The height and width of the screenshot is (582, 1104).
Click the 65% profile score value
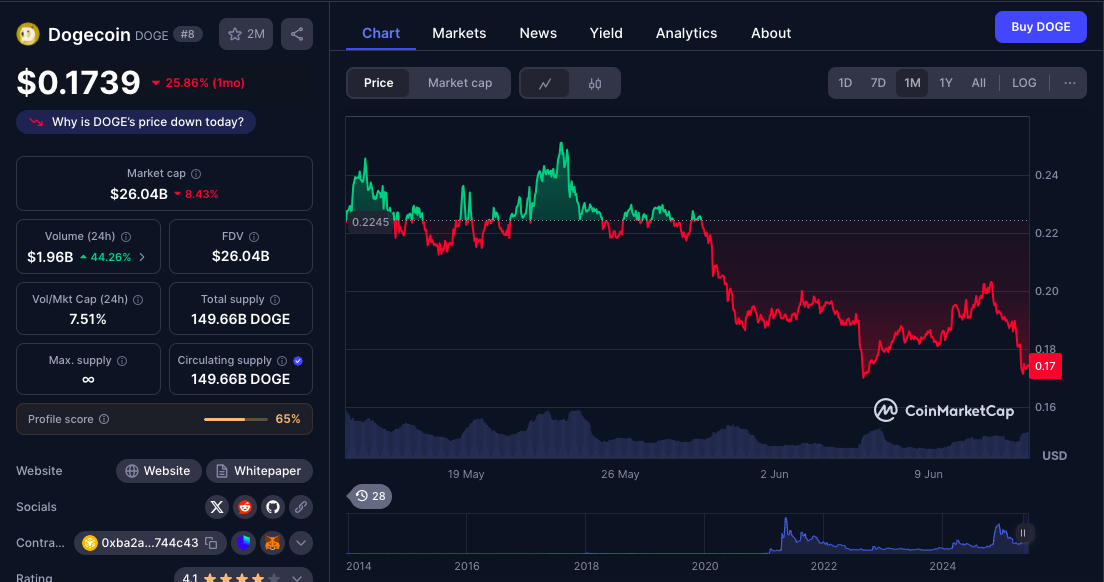[288, 419]
